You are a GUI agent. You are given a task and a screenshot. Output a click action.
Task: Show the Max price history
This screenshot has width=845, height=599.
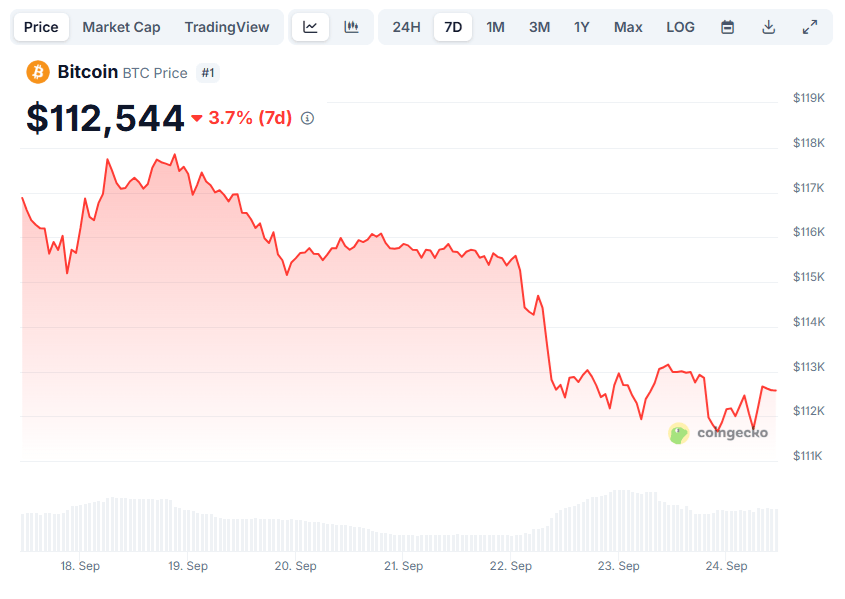tap(628, 27)
